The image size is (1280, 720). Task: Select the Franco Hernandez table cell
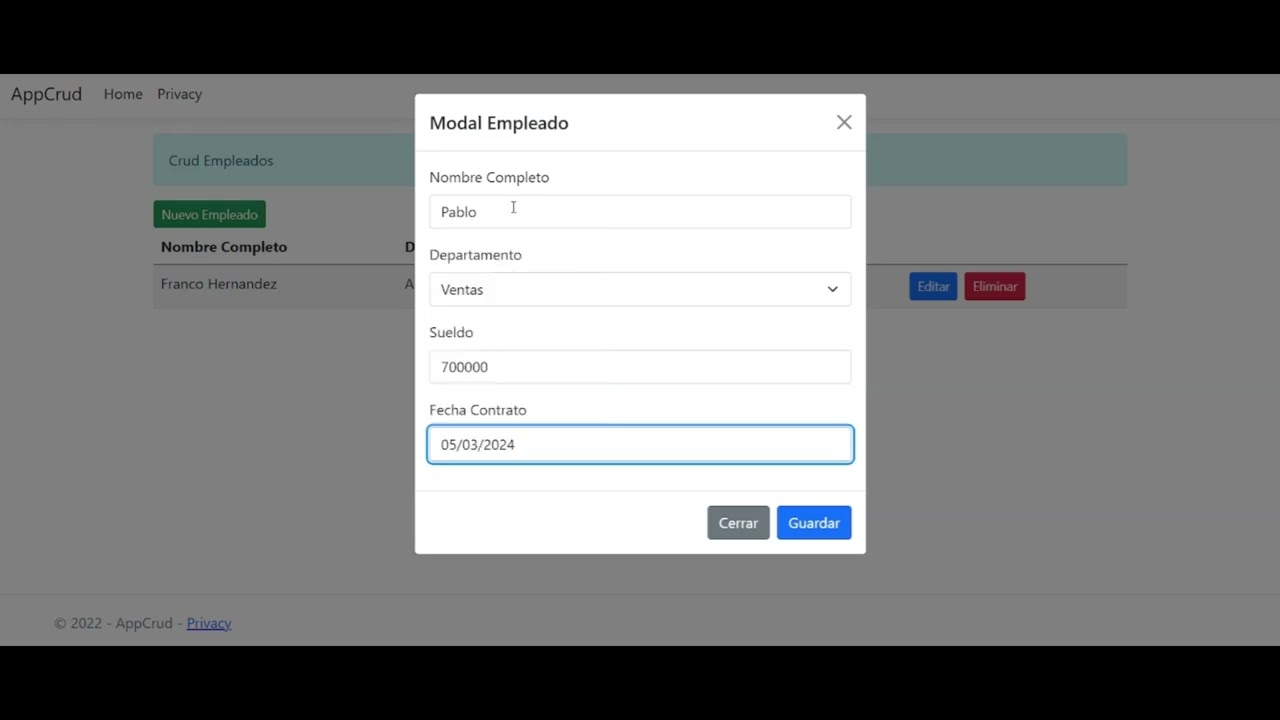219,284
